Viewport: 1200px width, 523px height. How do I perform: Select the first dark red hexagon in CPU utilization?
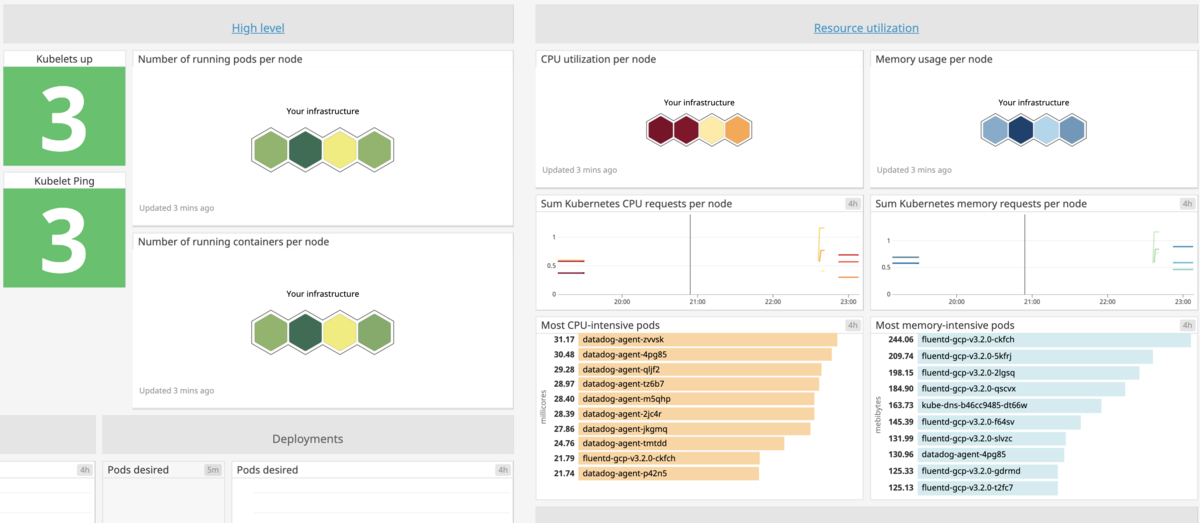coord(660,130)
